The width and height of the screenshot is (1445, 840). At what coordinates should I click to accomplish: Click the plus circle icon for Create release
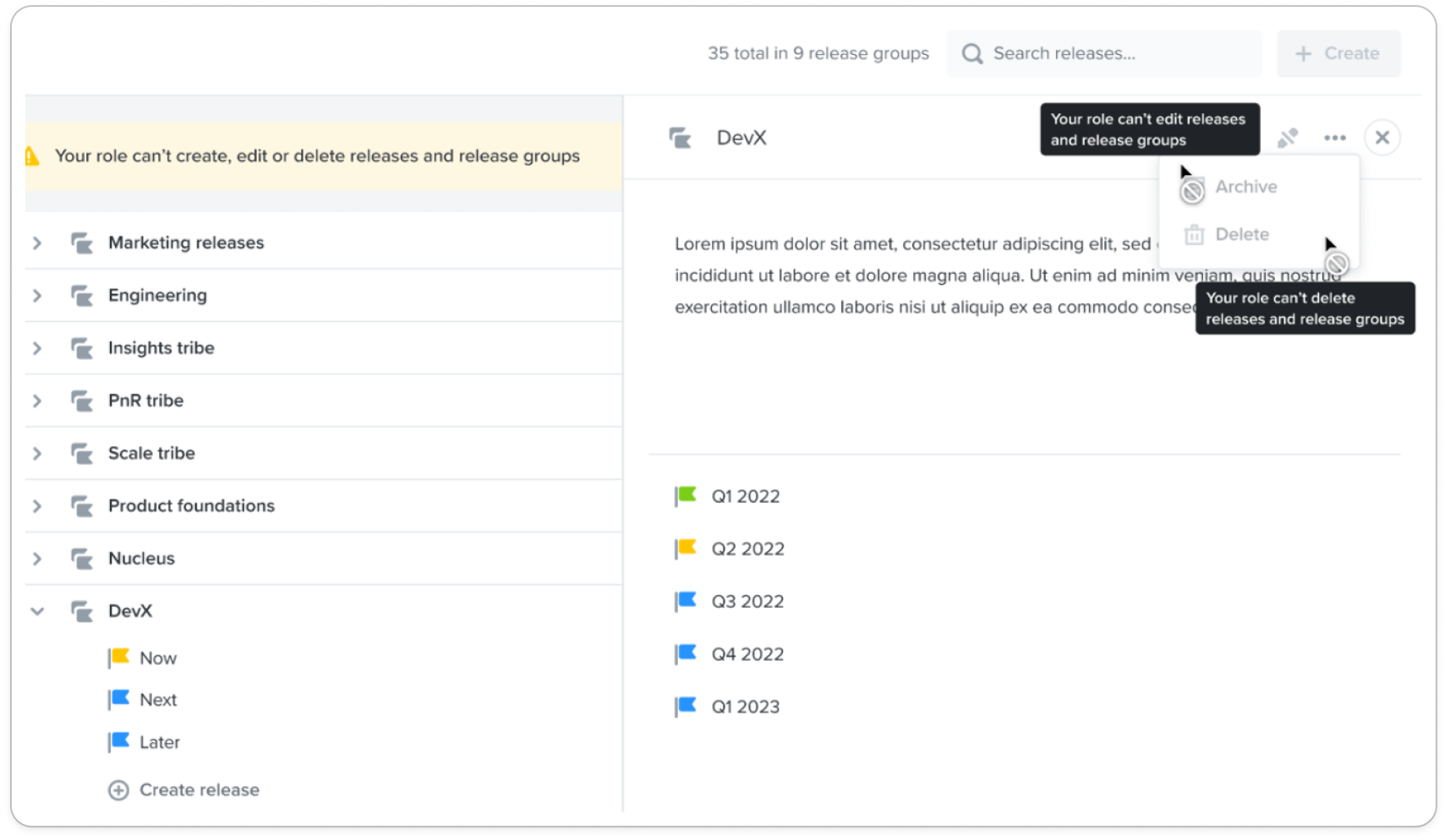118,790
